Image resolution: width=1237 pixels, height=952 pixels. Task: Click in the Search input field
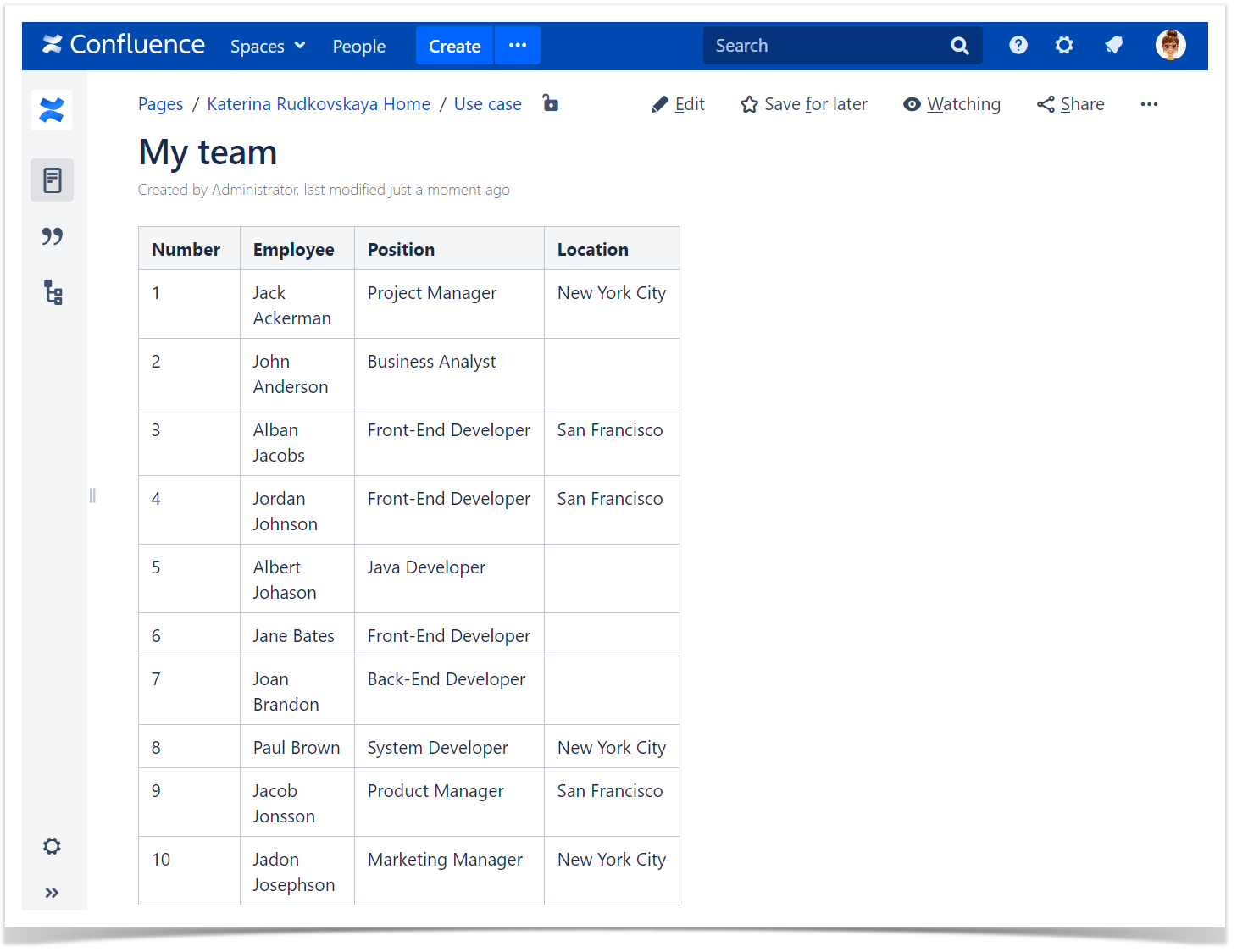(826, 46)
